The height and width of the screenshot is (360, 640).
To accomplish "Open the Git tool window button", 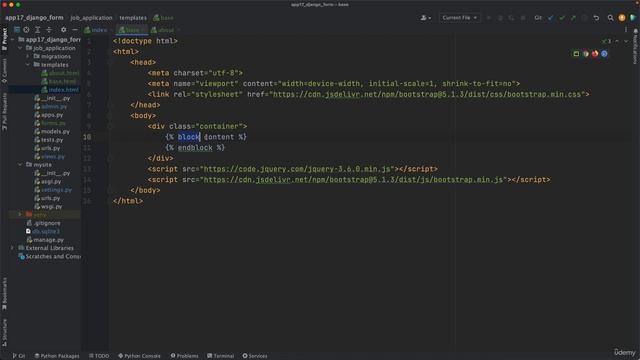I will coord(19,356).
